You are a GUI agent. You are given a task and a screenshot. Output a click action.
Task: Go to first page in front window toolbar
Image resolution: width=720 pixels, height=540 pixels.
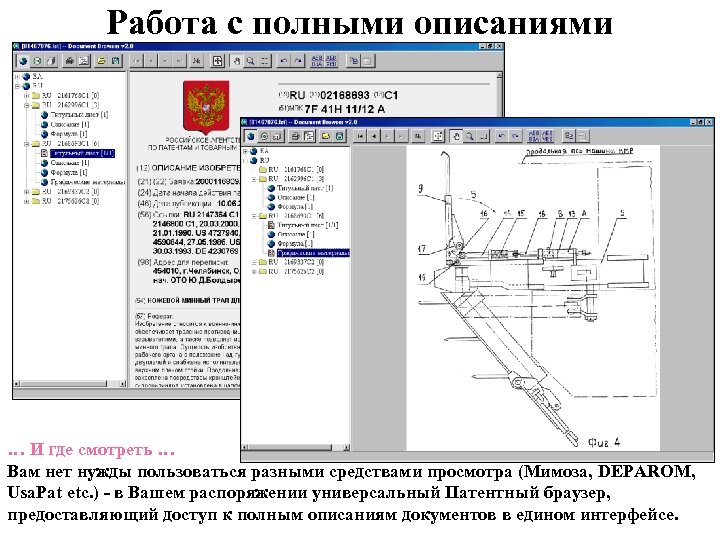pyautogui.click(x=360, y=136)
